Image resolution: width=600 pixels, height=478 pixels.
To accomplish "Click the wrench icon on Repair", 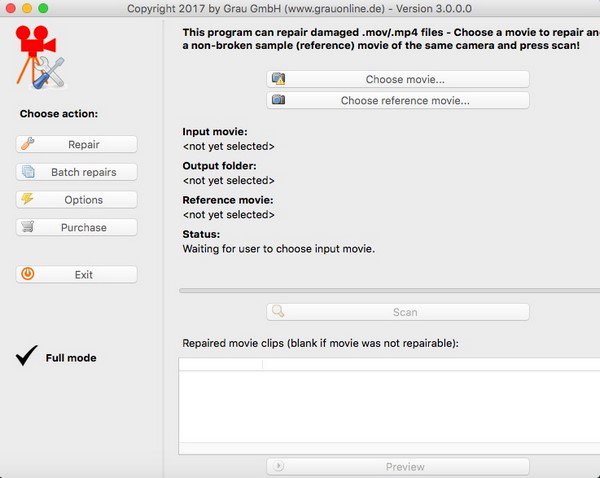I will pyautogui.click(x=28, y=145).
